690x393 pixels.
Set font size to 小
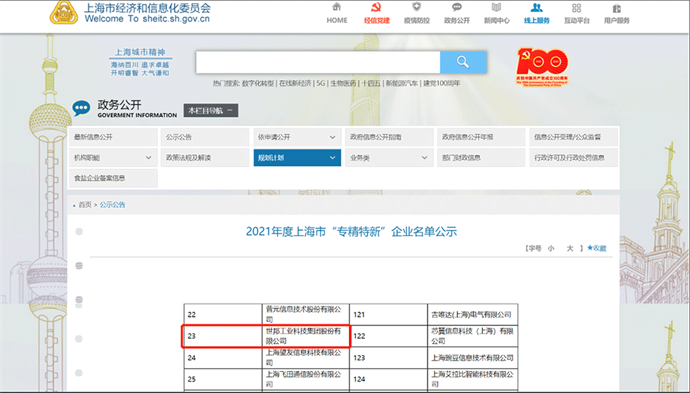click(x=551, y=248)
